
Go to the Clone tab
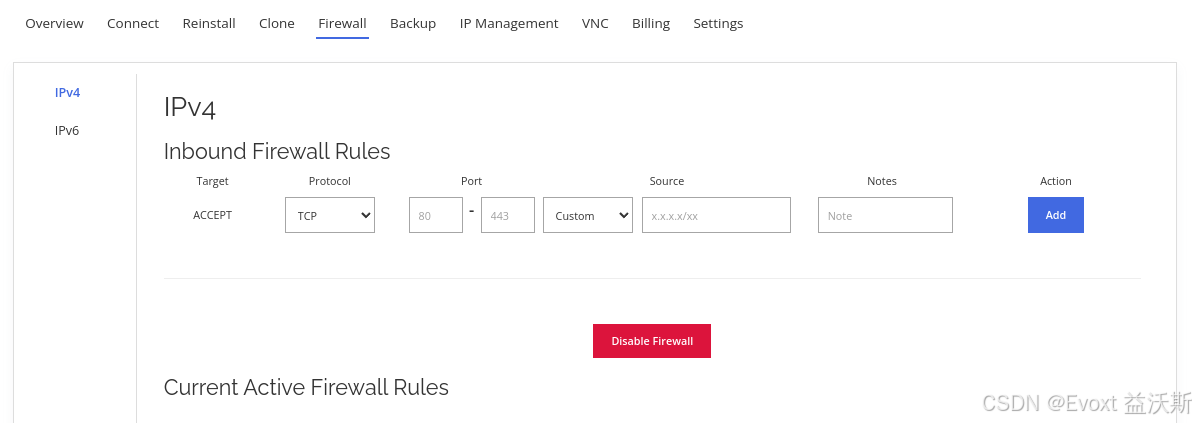(277, 24)
